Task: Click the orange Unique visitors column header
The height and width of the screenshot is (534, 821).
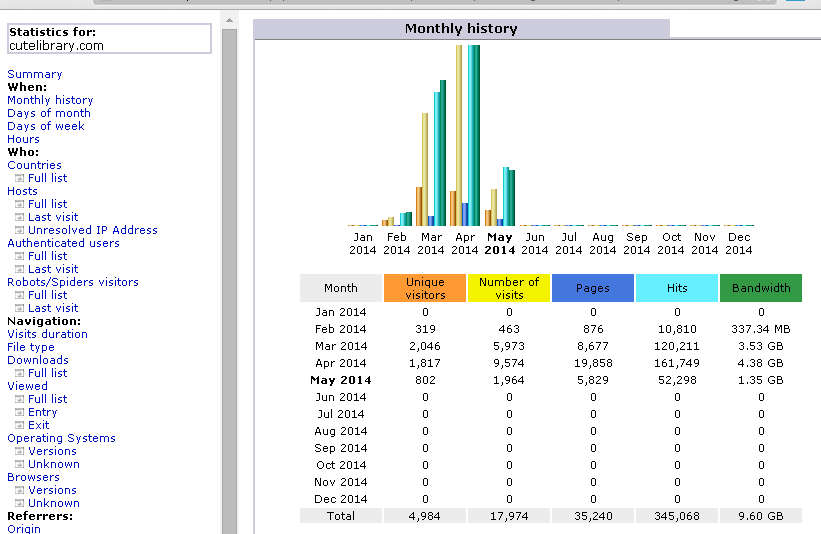Action: pyautogui.click(x=425, y=288)
